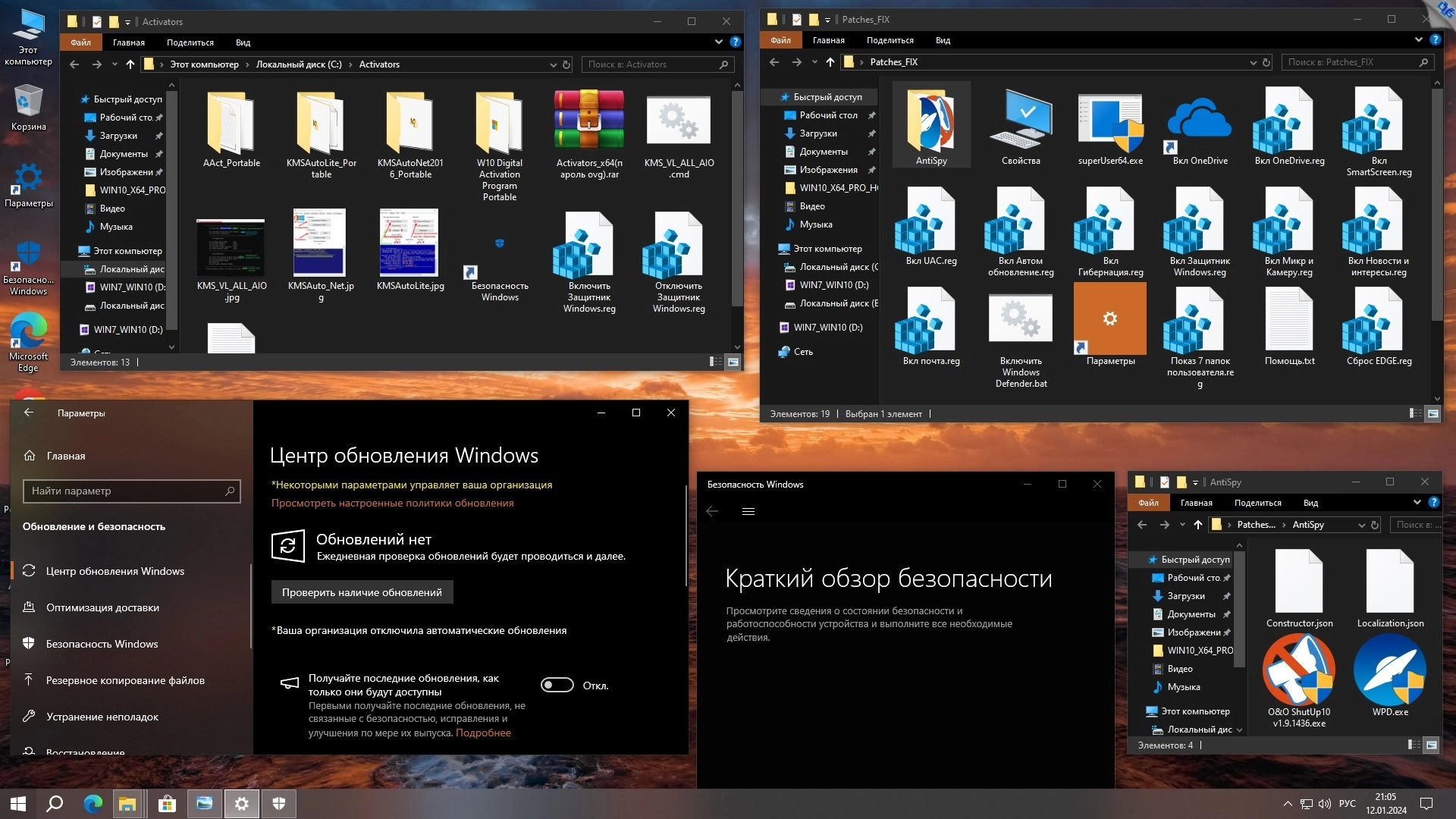1456x819 pixels.
Task: Show hidden system tray icons
Action: pos(1287,804)
